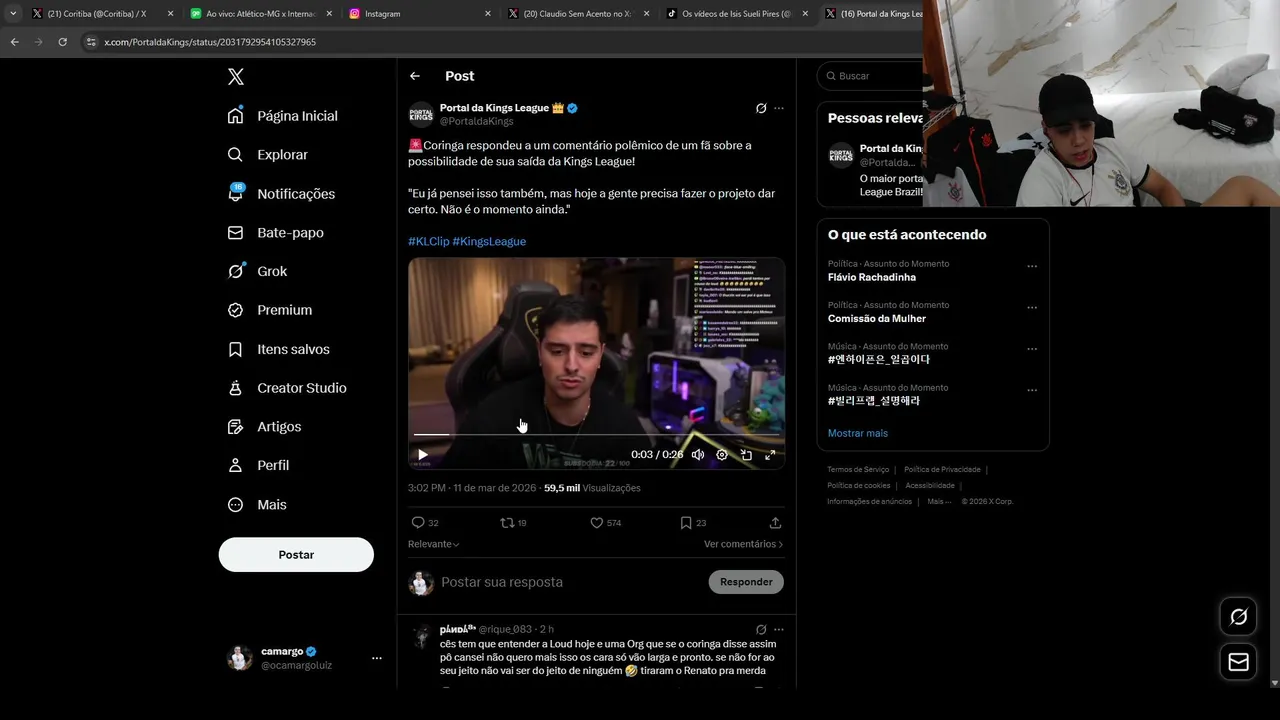This screenshot has width=1280, height=720.
Task: Click 59,5 mil Visualizações count
Action: pyautogui.click(x=592, y=489)
